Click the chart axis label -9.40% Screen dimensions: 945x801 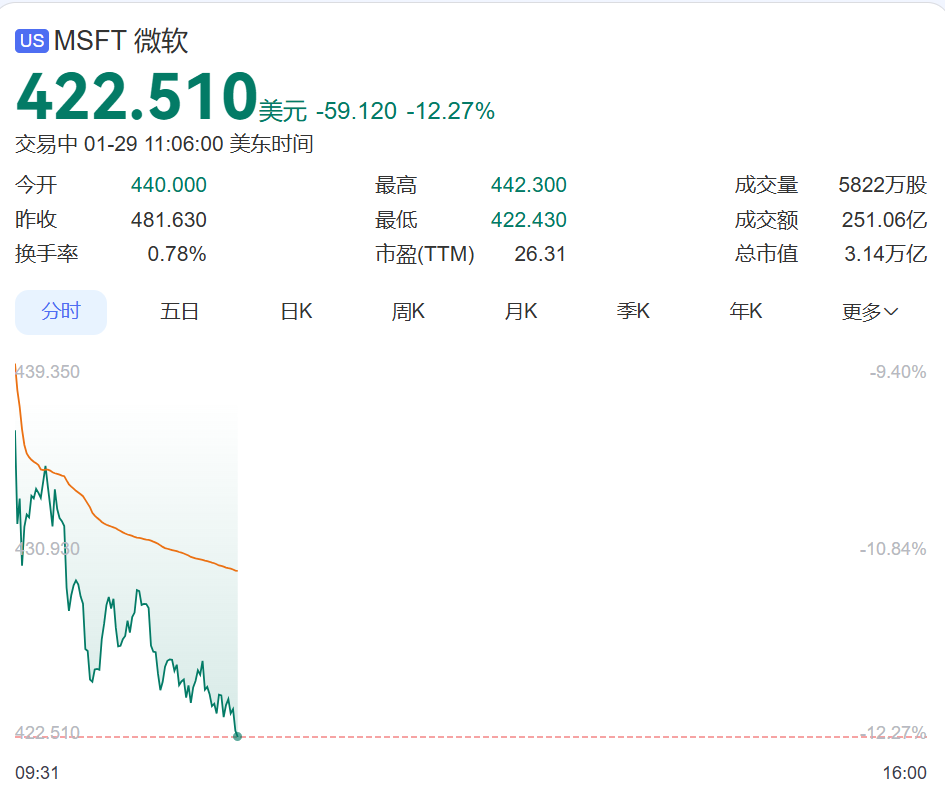click(x=897, y=371)
